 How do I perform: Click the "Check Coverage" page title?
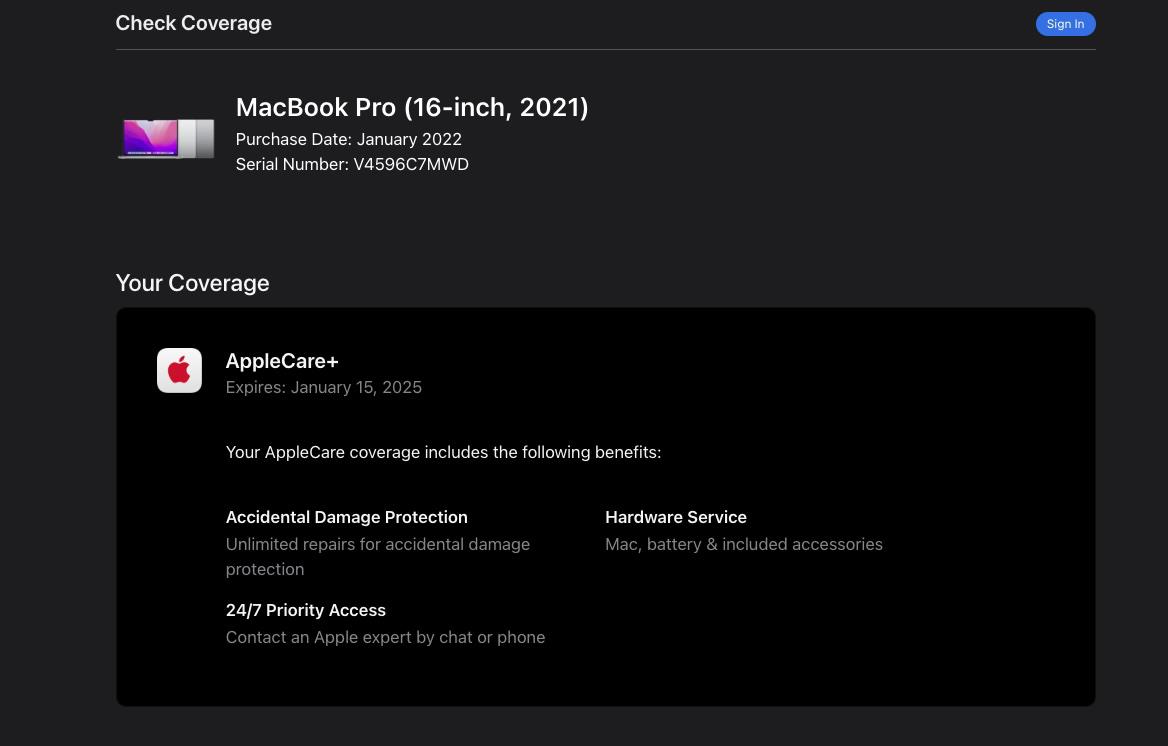click(193, 23)
